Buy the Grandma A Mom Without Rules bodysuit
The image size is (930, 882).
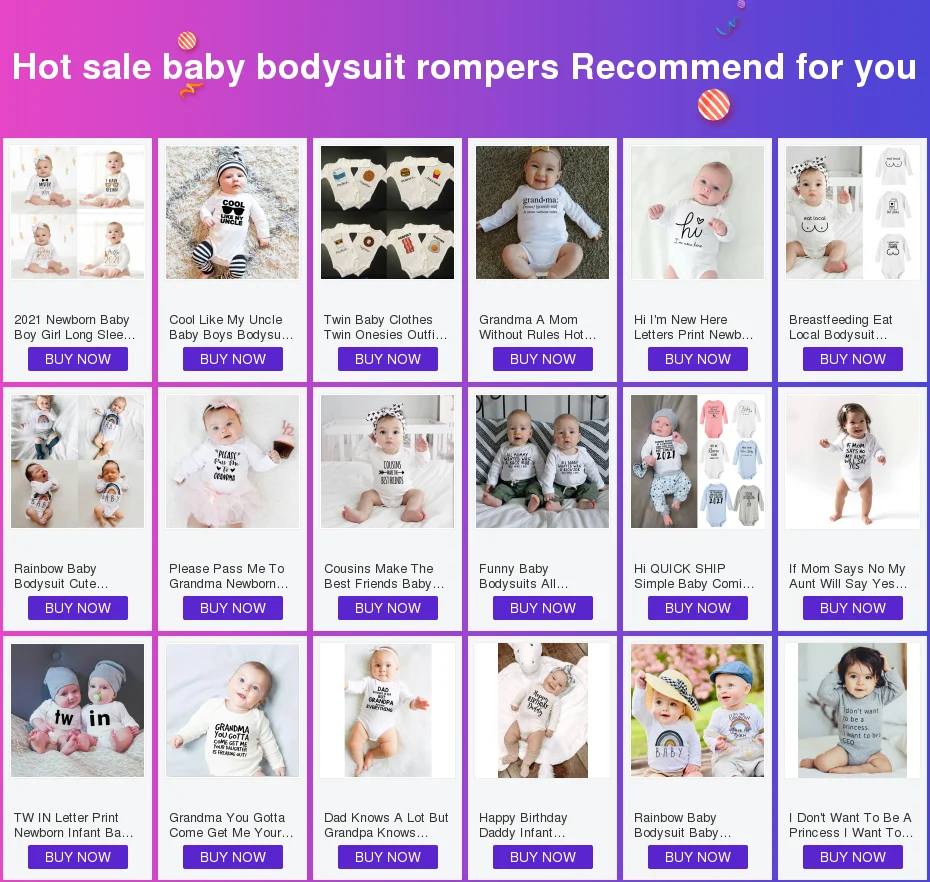pos(543,359)
